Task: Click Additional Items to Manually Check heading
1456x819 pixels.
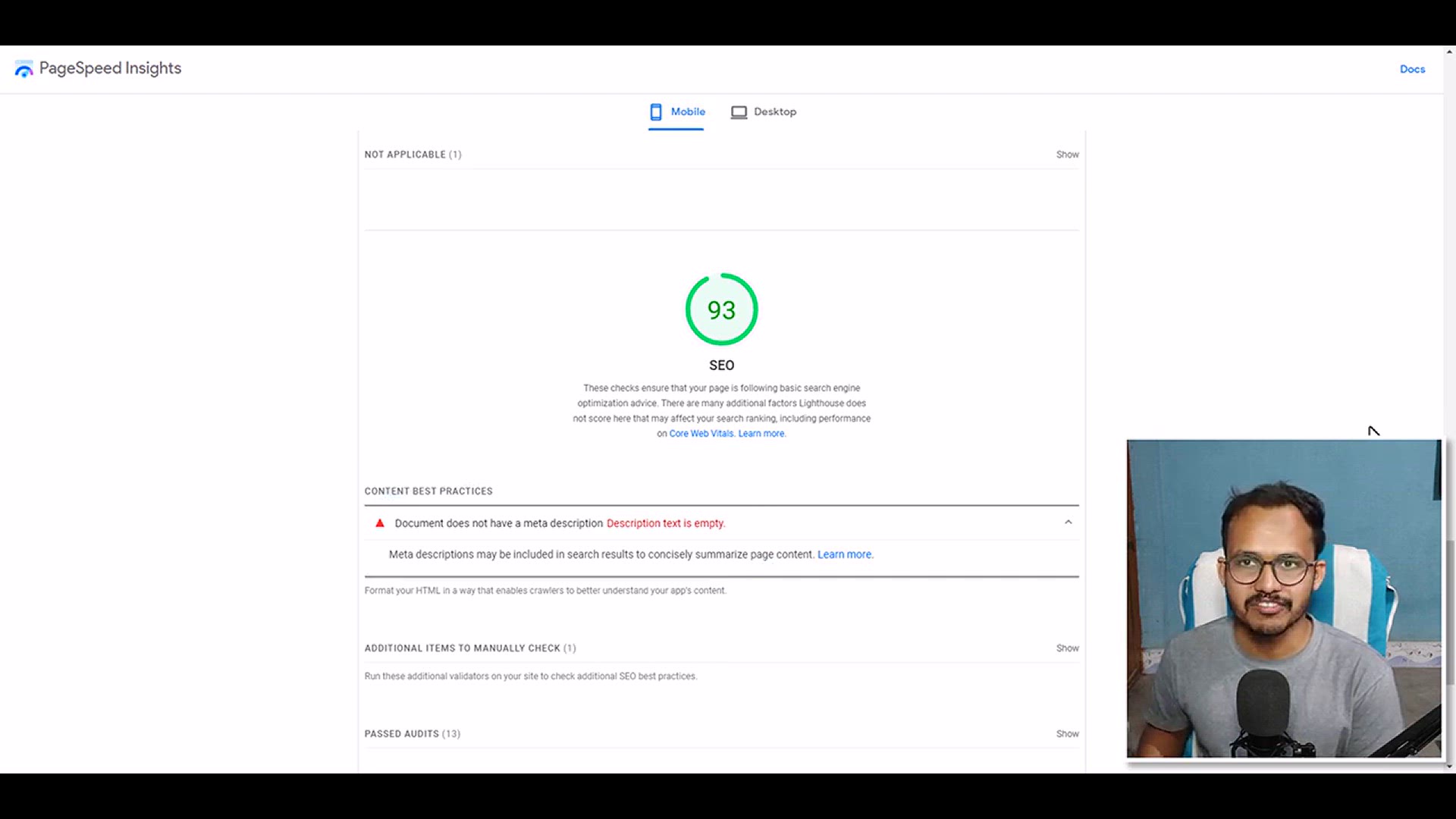Action: click(470, 648)
